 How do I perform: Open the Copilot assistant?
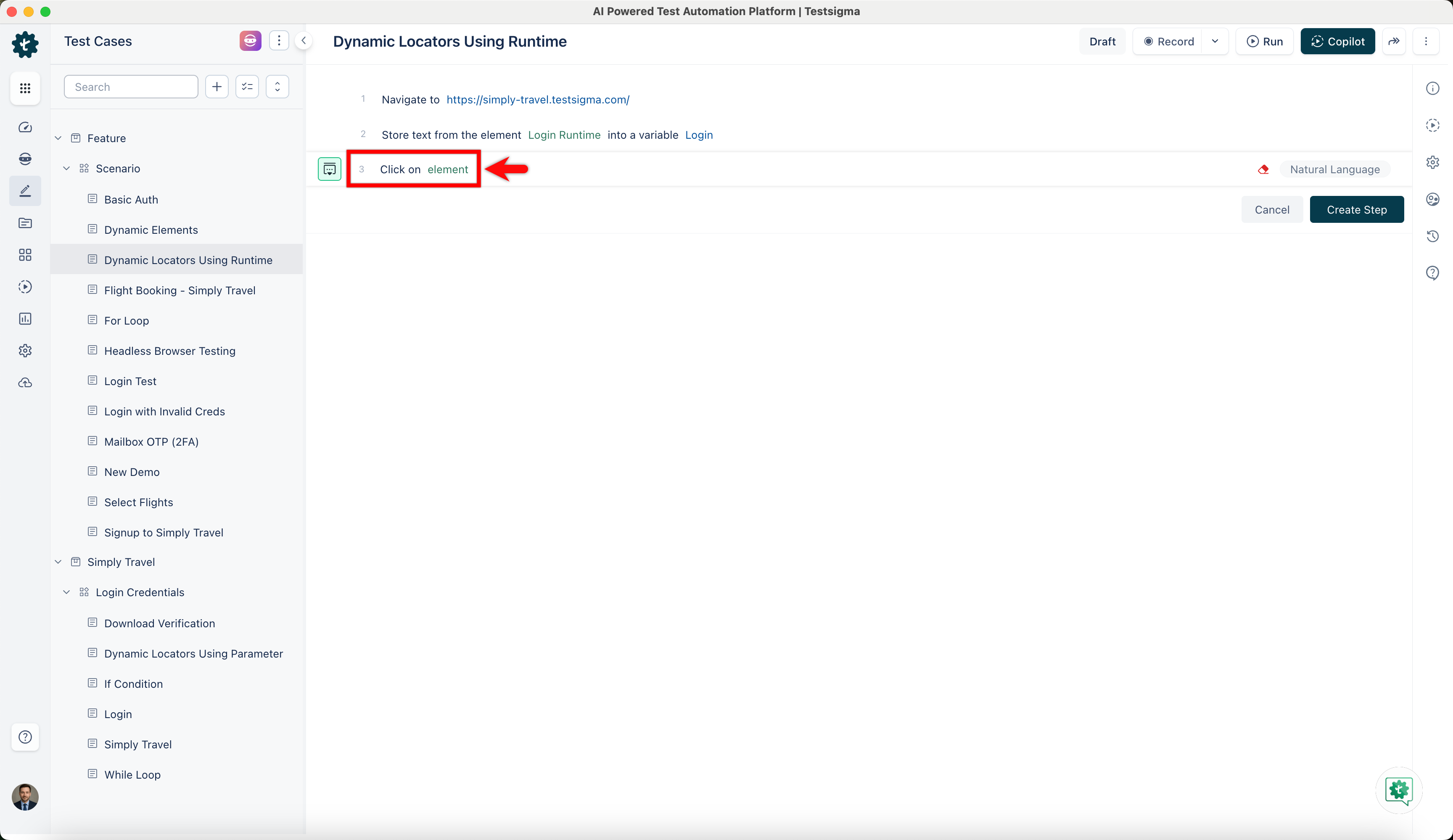(1338, 41)
